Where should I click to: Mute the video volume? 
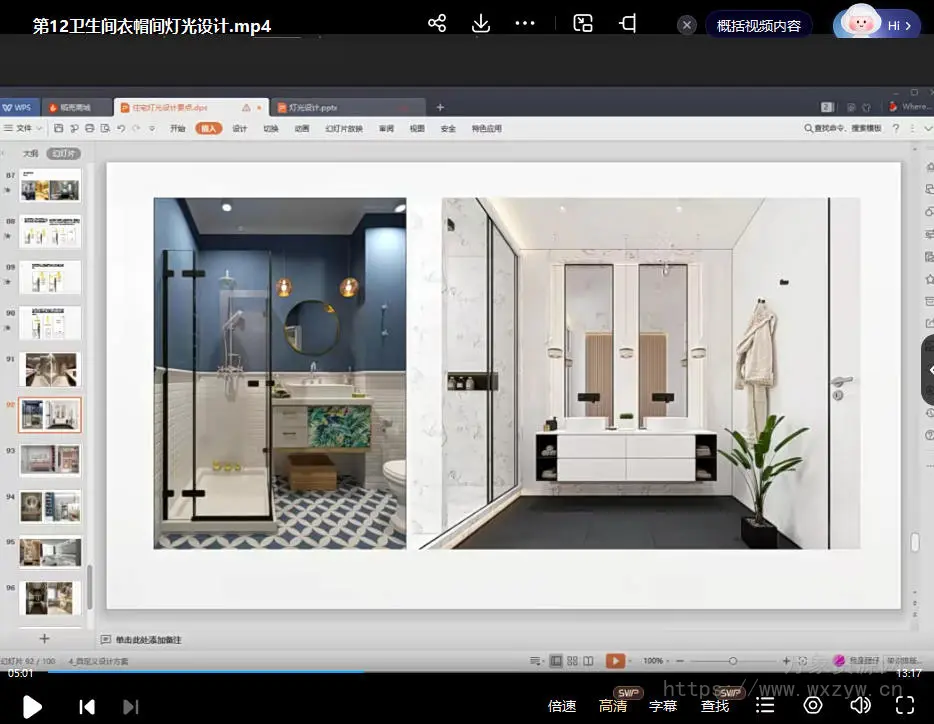click(860, 706)
